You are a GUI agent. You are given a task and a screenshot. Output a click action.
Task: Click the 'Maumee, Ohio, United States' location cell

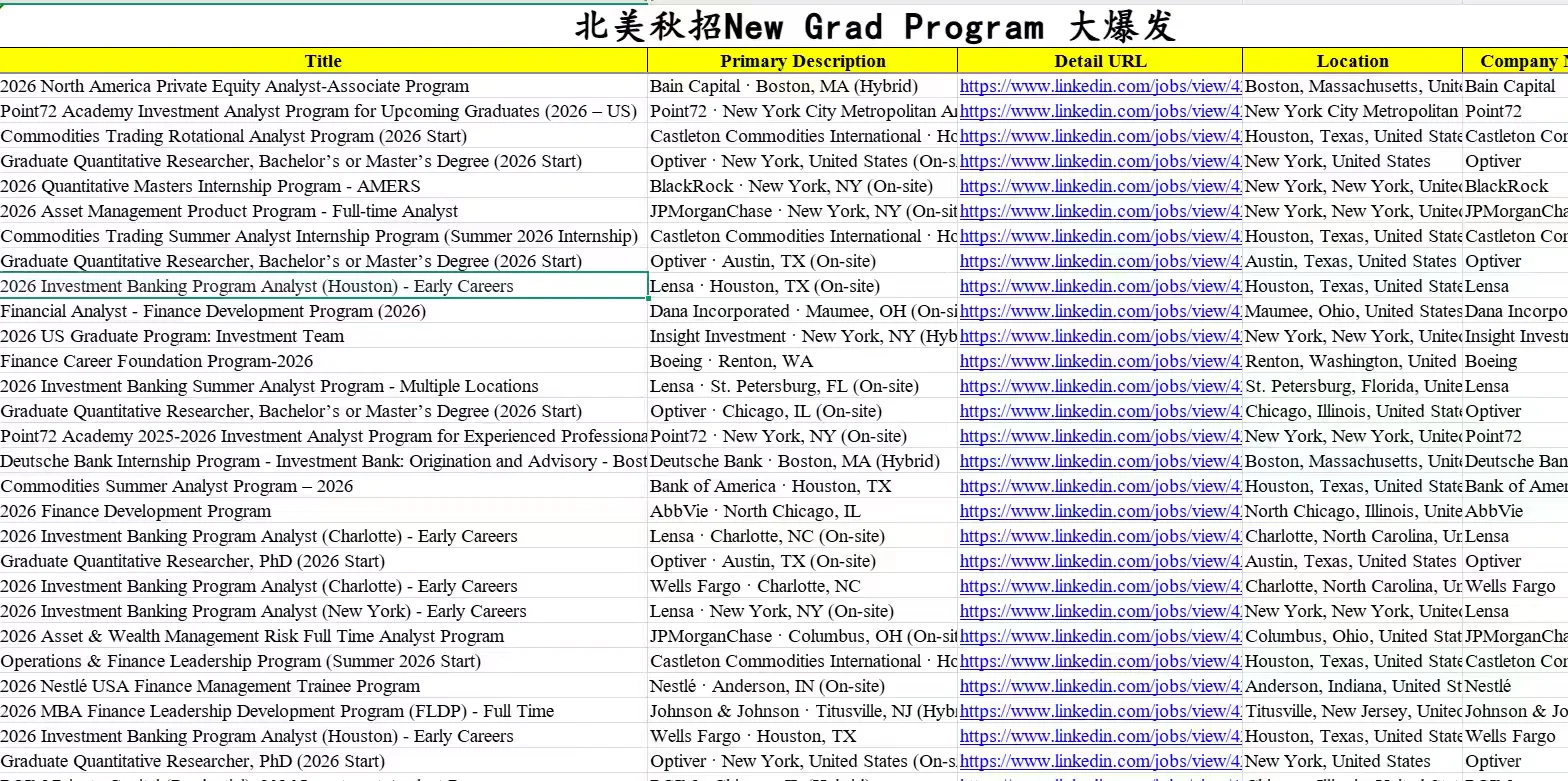click(1353, 312)
